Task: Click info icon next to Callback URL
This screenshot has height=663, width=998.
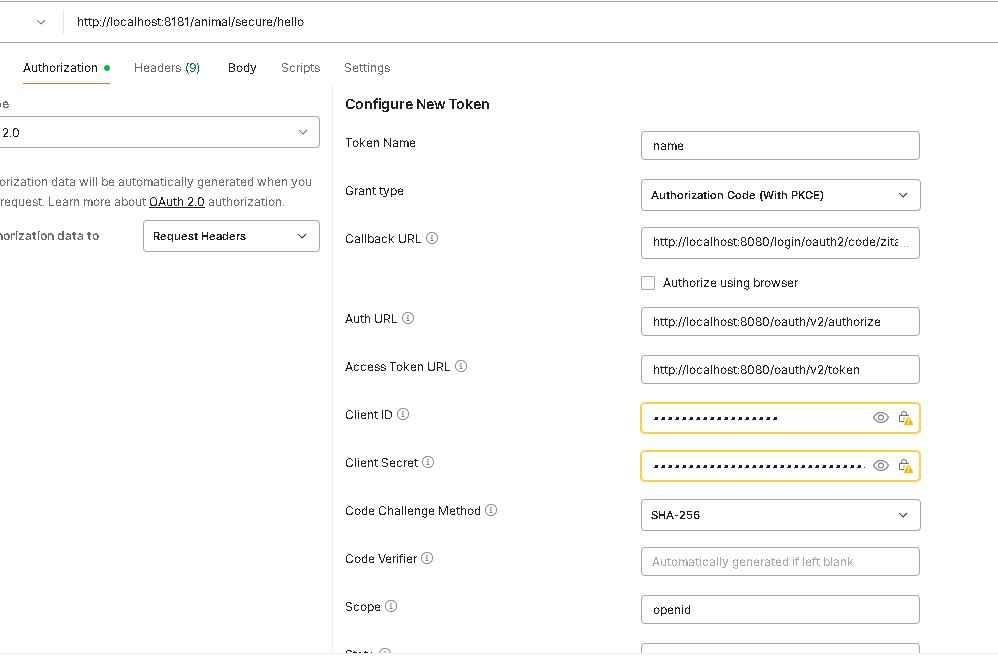Action: (432, 239)
